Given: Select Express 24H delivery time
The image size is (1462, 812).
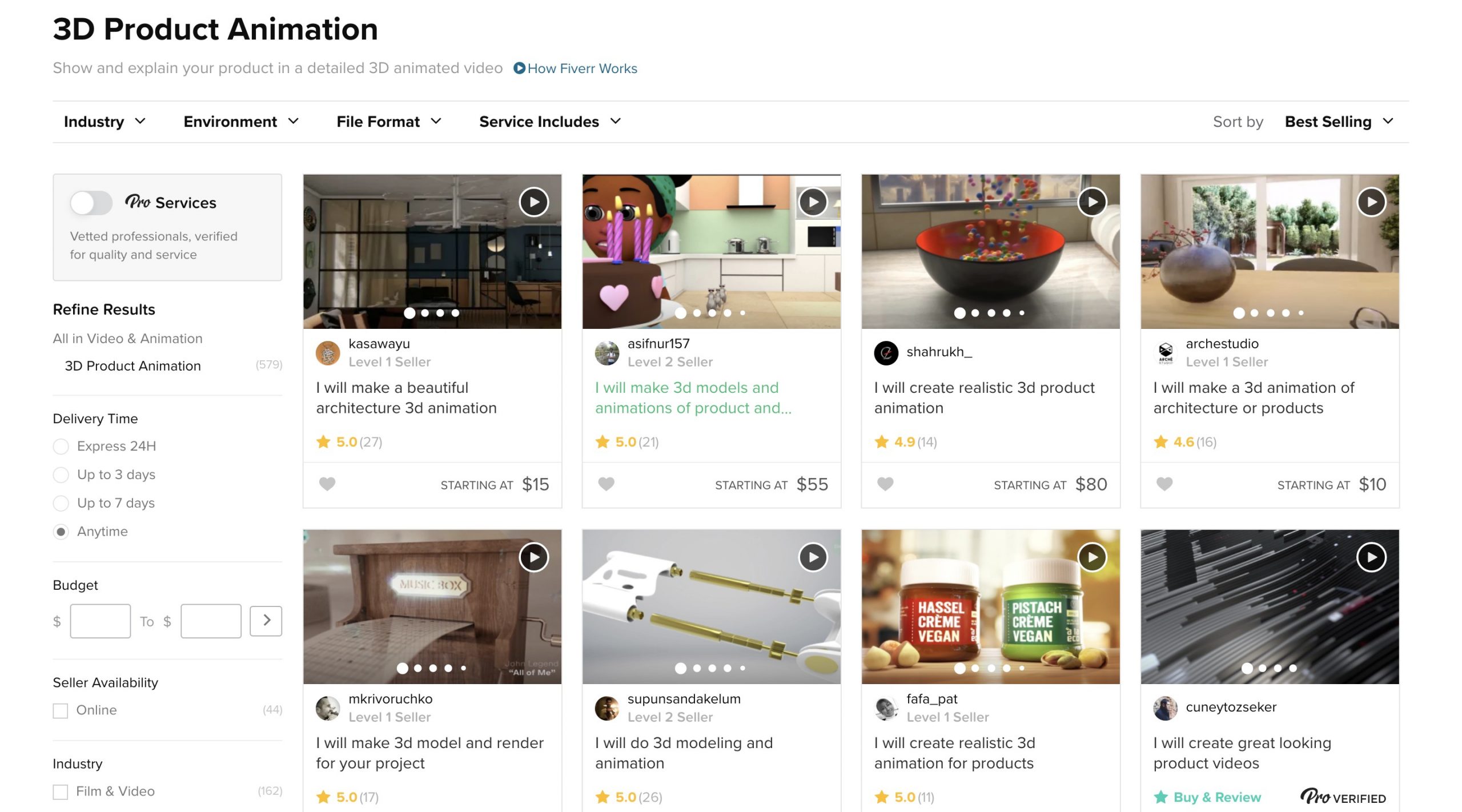Looking at the screenshot, I should (x=61, y=446).
